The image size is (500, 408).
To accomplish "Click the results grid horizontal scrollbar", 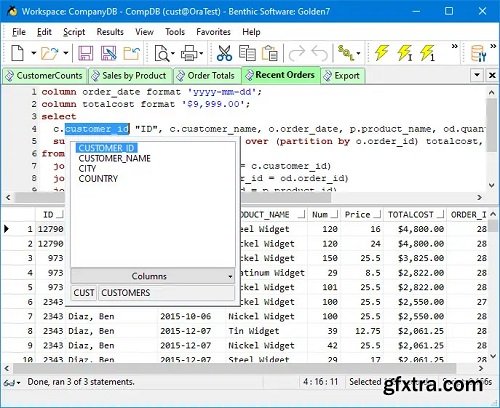I will click(x=234, y=368).
